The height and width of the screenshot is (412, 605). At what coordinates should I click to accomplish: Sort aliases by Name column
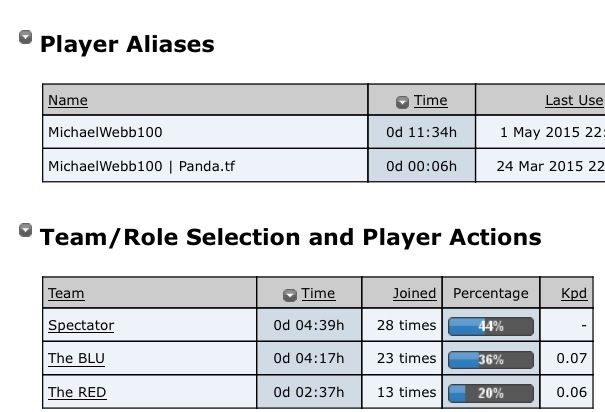68,100
